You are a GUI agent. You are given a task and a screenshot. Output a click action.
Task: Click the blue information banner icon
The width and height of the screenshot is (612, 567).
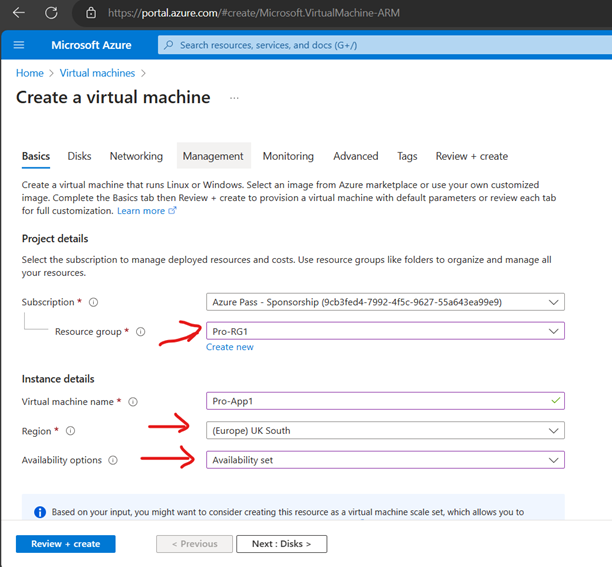click(x=40, y=512)
